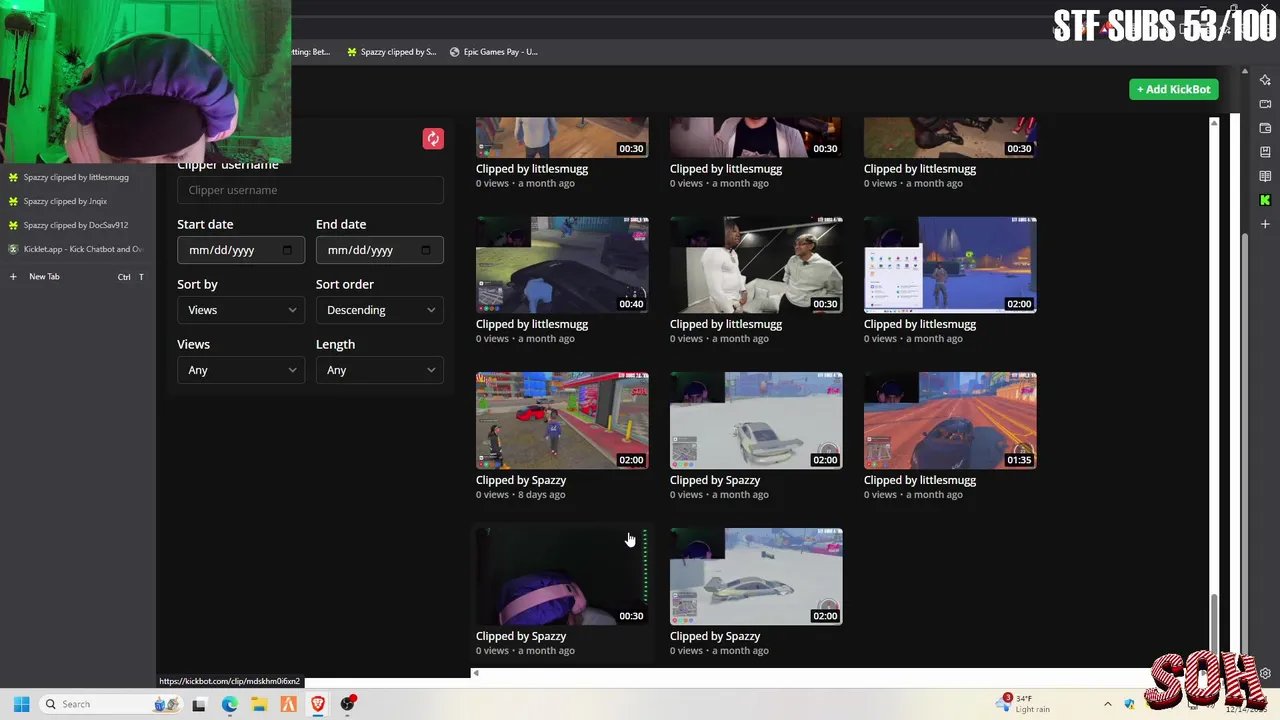Open the 01:35 orange road clip by littlesmugg
Screen dimensions: 1280x720
950,421
